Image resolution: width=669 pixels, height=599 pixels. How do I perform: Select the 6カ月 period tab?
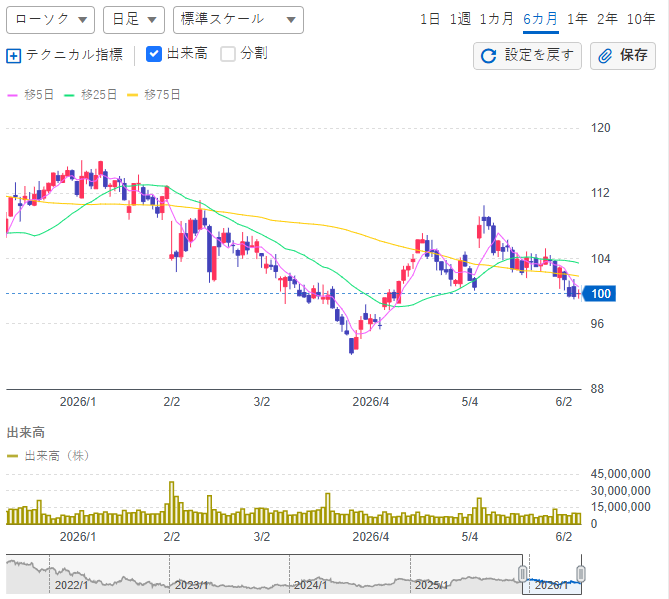(541, 19)
